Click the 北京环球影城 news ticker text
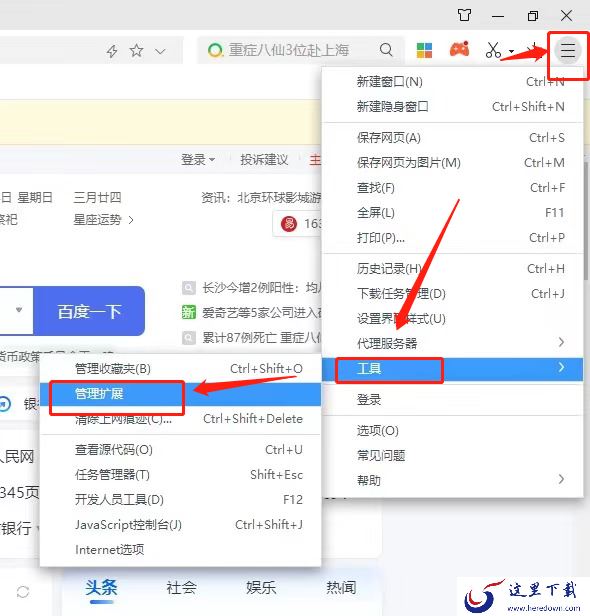590x616 pixels. [x=279, y=197]
